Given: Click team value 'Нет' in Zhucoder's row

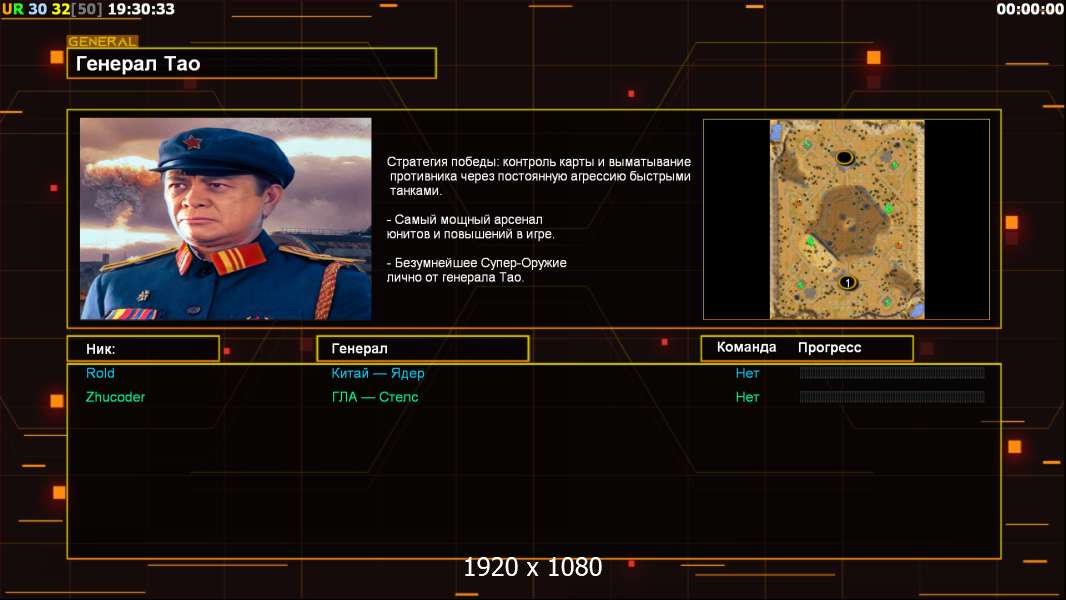Looking at the screenshot, I should click(x=747, y=397).
